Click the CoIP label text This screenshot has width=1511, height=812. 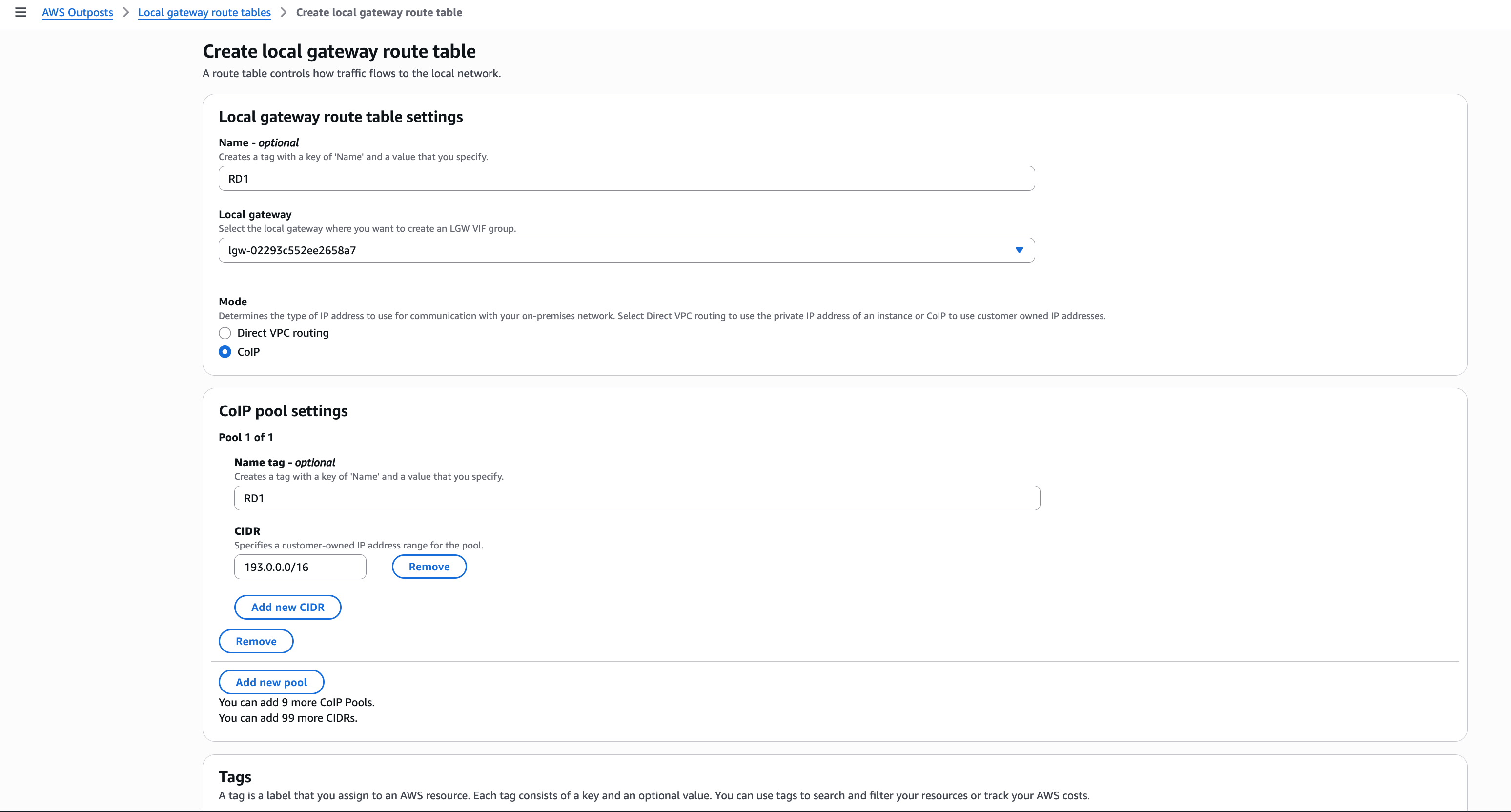(x=248, y=352)
